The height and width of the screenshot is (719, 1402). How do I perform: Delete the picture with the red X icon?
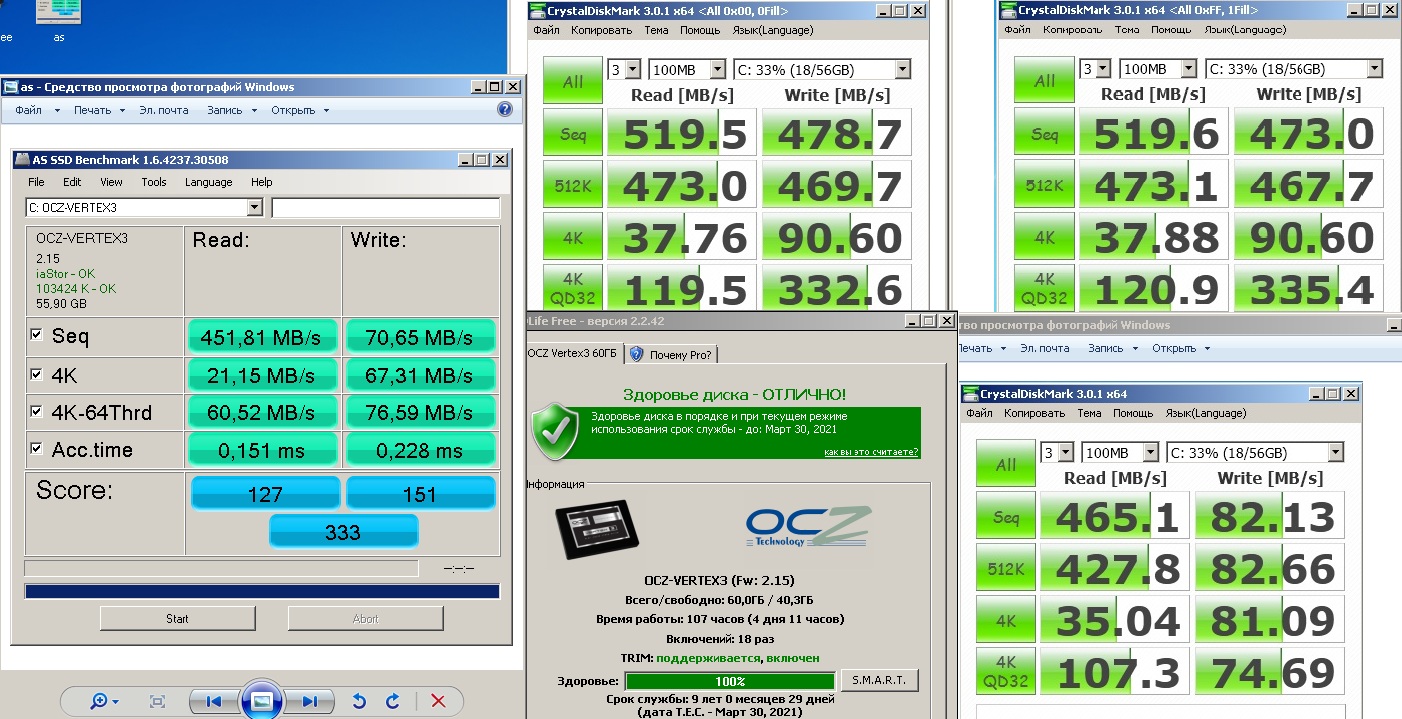coord(438,701)
